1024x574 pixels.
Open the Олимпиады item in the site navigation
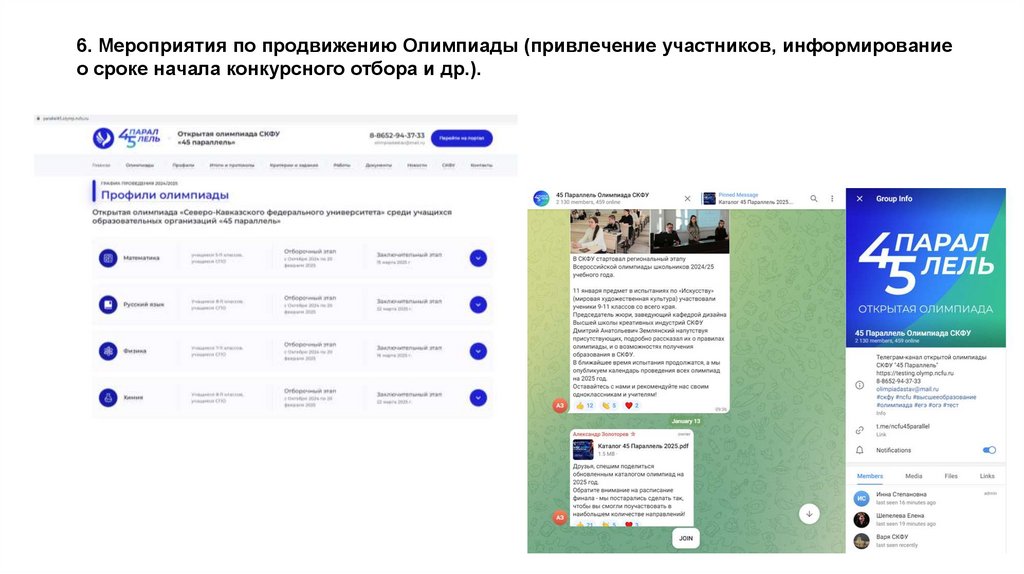click(x=140, y=165)
